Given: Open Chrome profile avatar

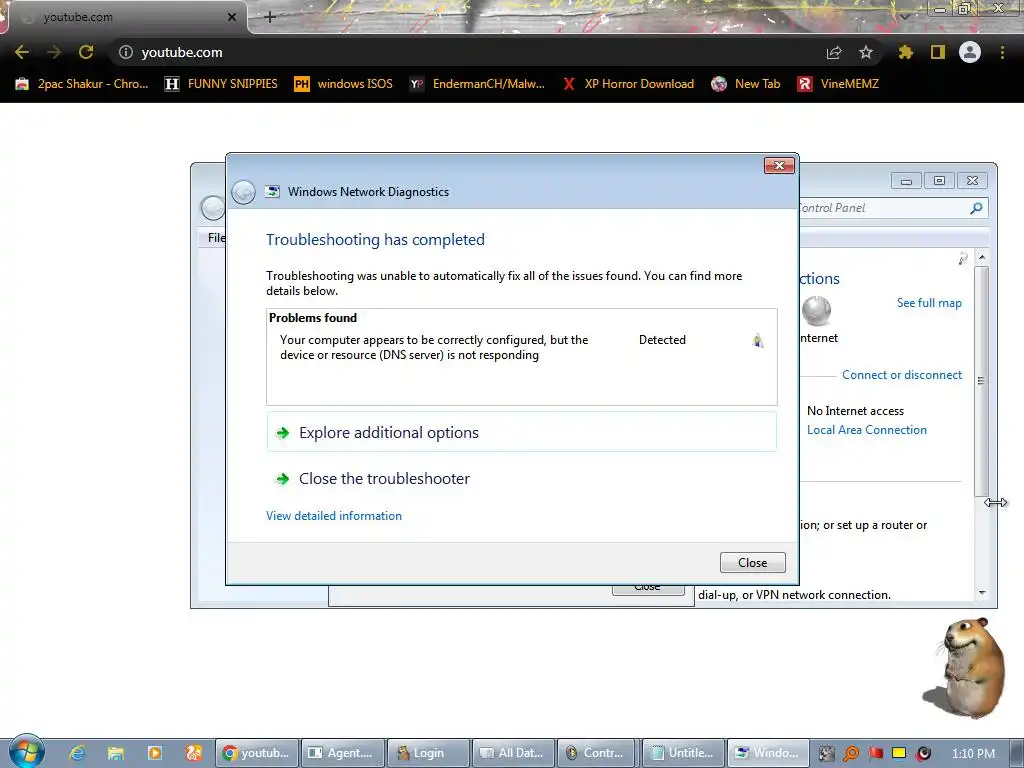Looking at the screenshot, I should [970, 52].
